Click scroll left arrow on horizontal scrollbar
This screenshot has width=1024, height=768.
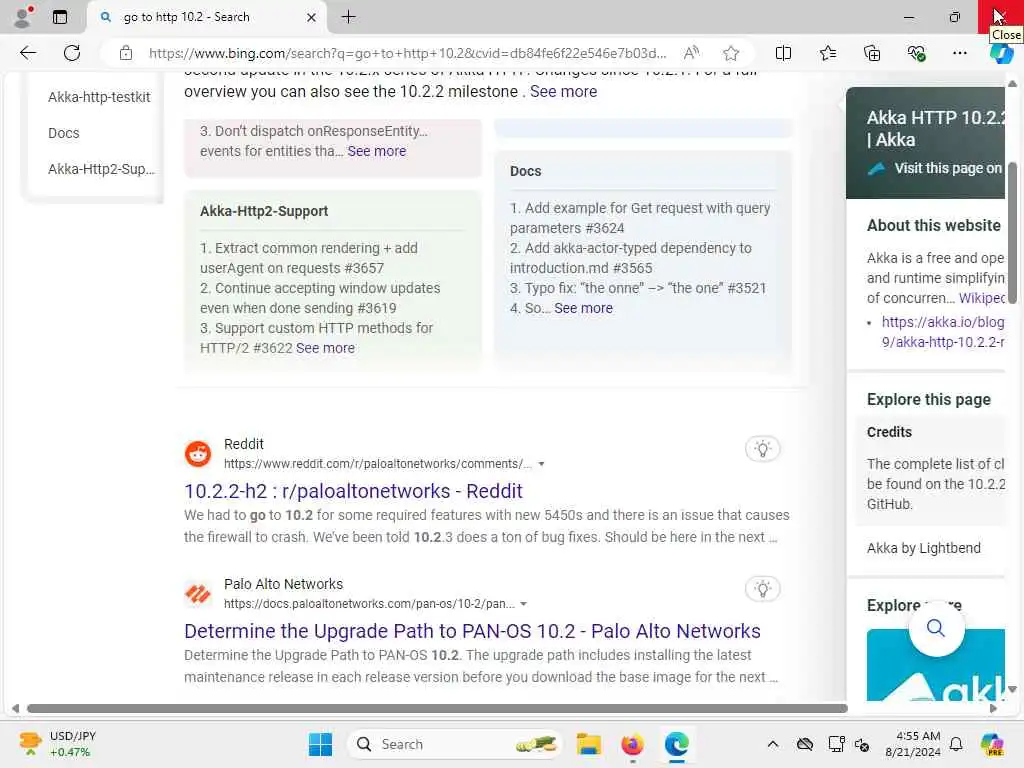coord(15,709)
